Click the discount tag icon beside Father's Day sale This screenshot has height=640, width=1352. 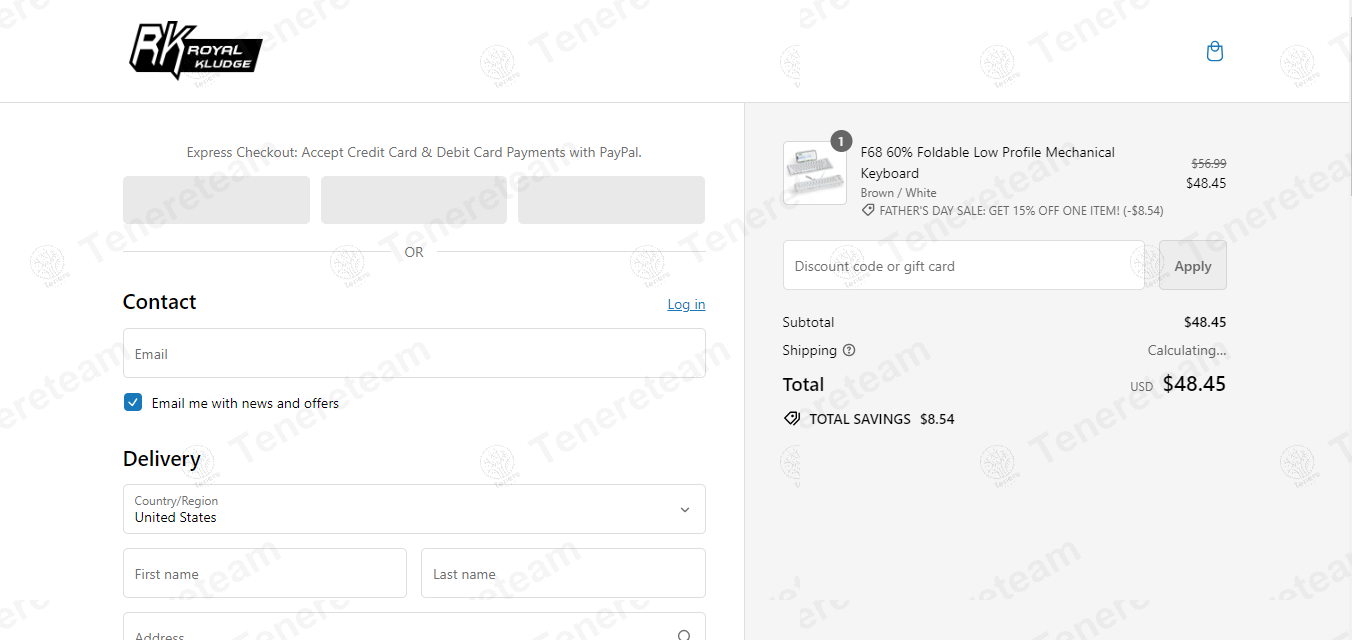point(868,211)
